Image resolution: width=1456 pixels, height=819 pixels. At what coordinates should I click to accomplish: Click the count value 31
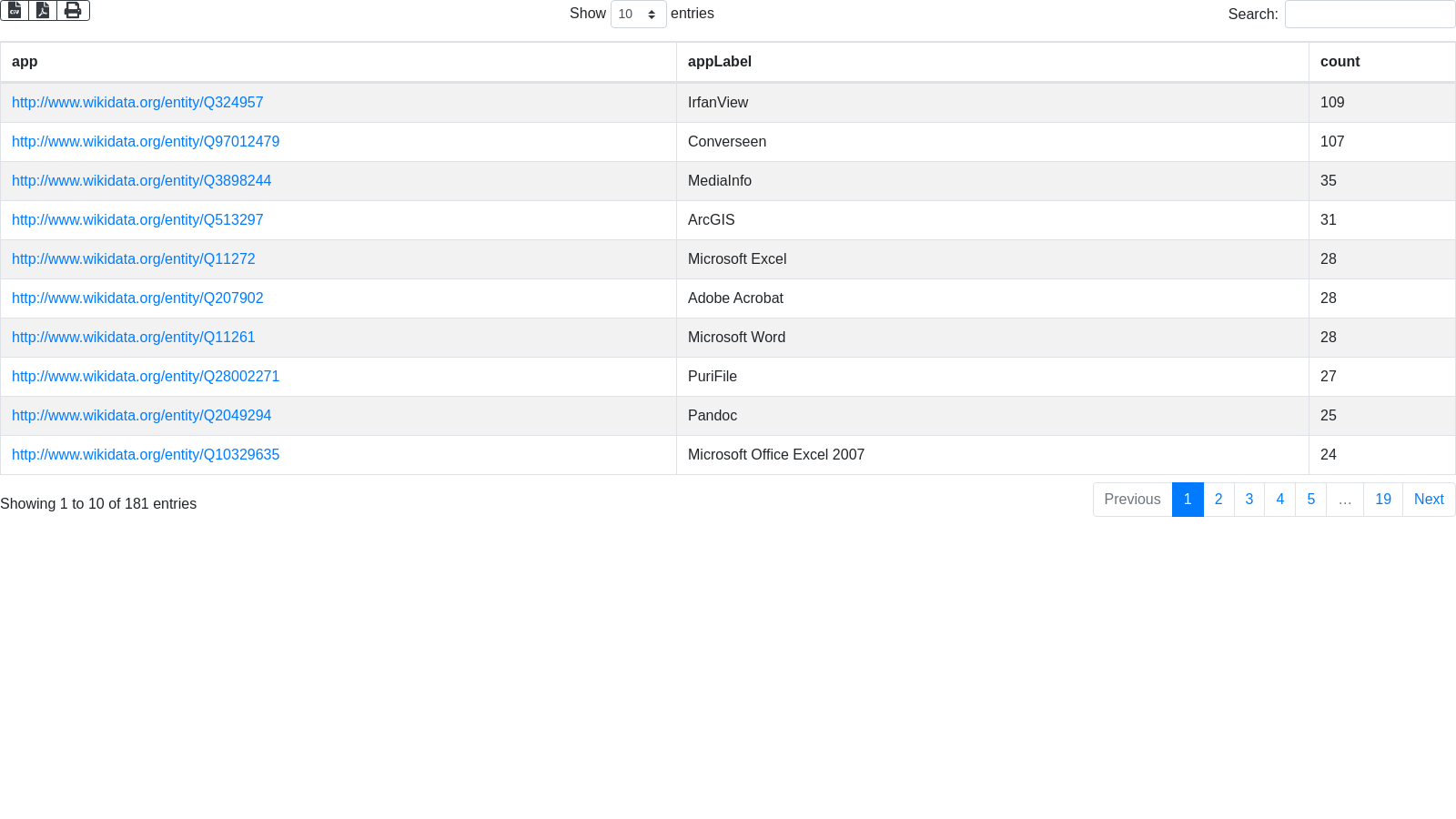(x=1329, y=220)
